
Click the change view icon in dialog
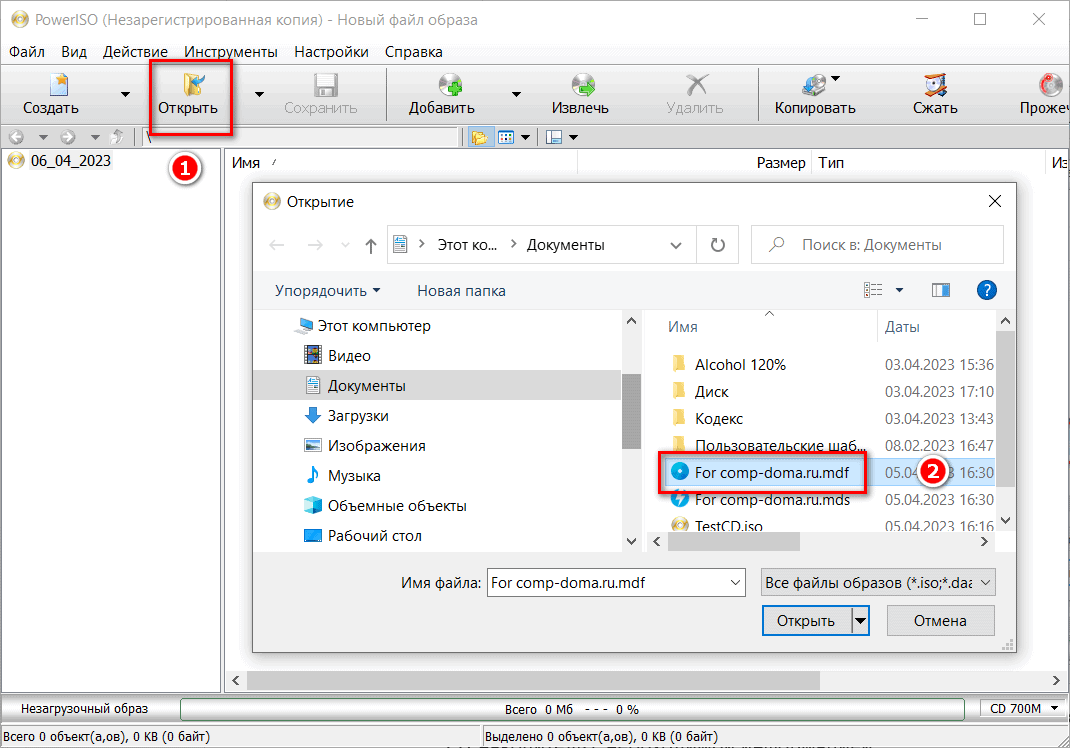(x=873, y=291)
